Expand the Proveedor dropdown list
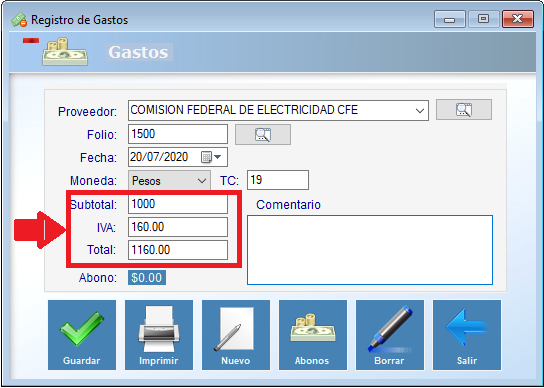 420,111
